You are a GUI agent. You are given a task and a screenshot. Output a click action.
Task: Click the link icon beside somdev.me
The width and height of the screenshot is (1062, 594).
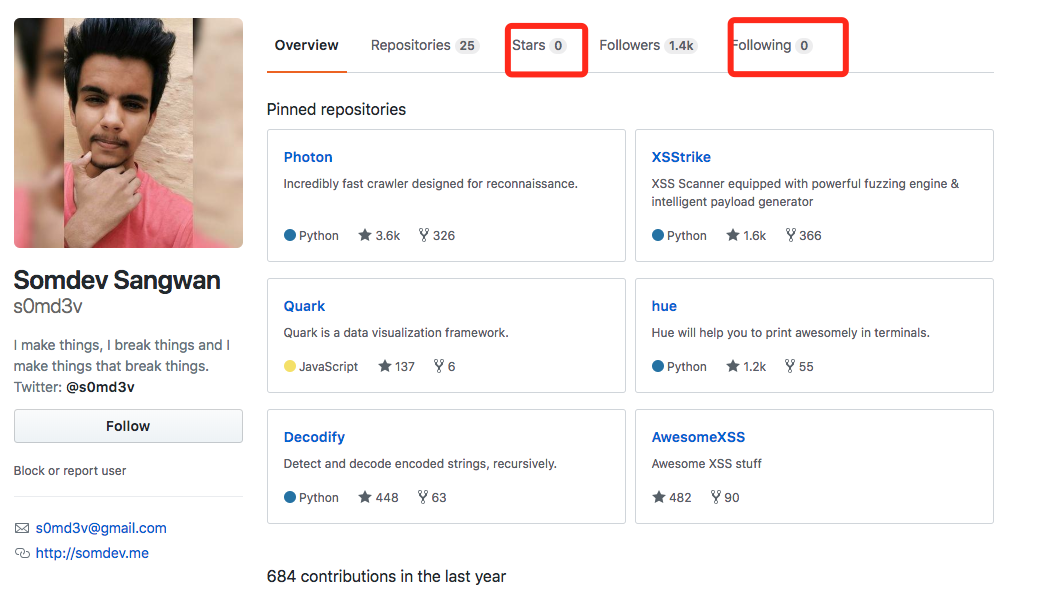(x=22, y=553)
